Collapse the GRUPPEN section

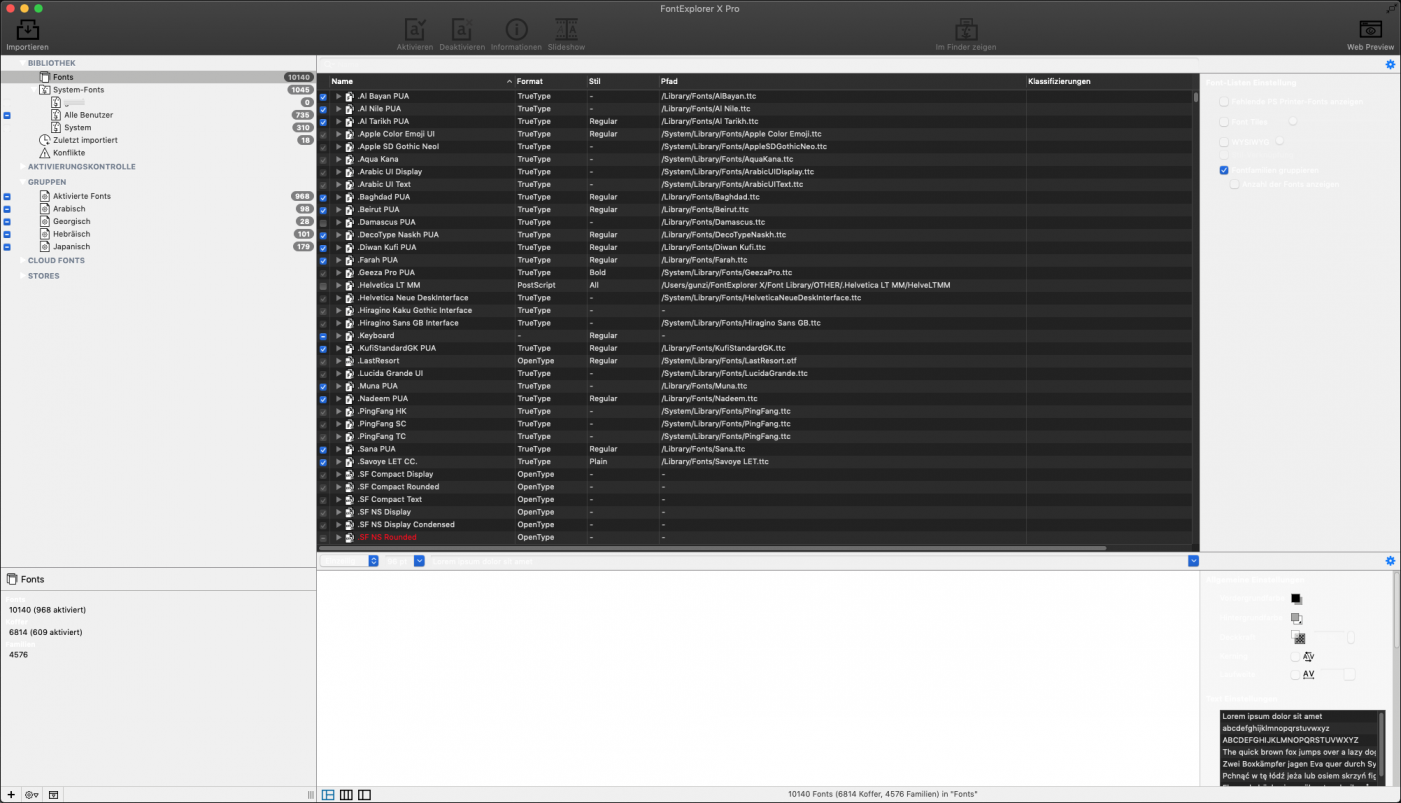[23, 182]
